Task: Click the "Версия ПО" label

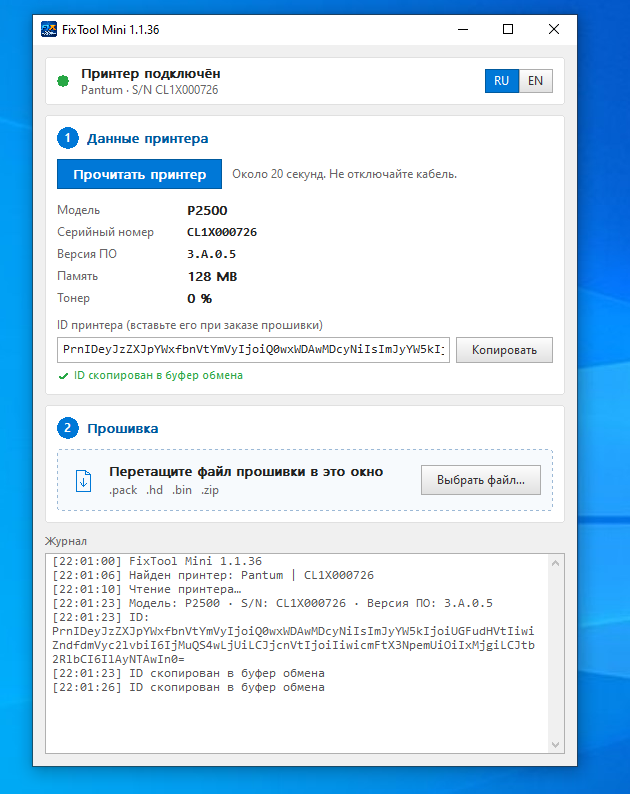Action: pyautogui.click(x=87, y=254)
